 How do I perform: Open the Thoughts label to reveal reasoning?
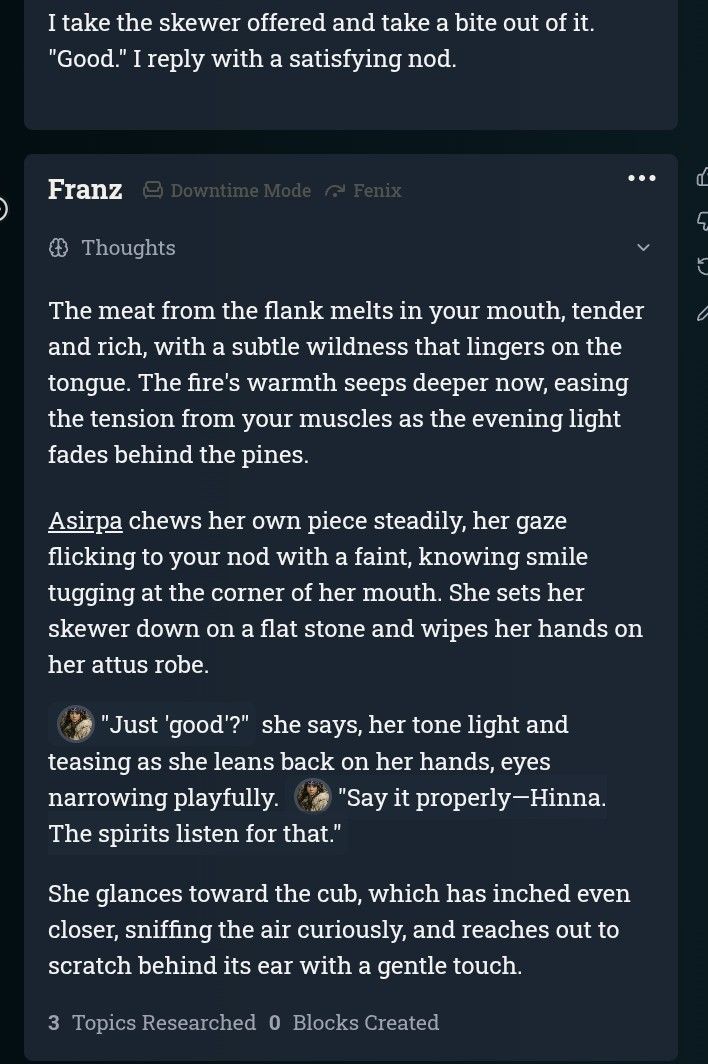pyautogui.click(x=128, y=248)
